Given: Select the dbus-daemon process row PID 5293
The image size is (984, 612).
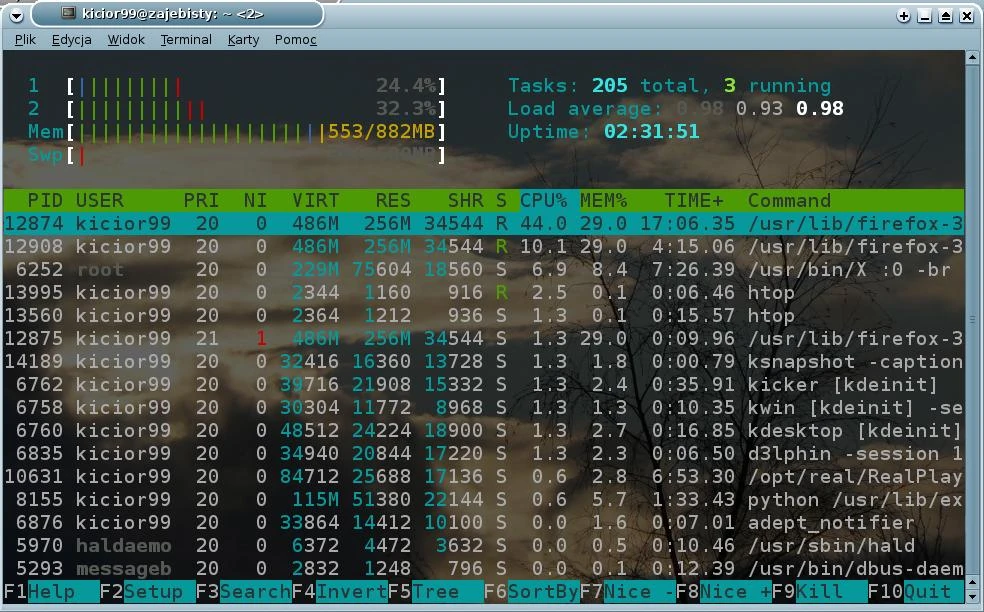Looking at the screenshot, I should (483, 569).
